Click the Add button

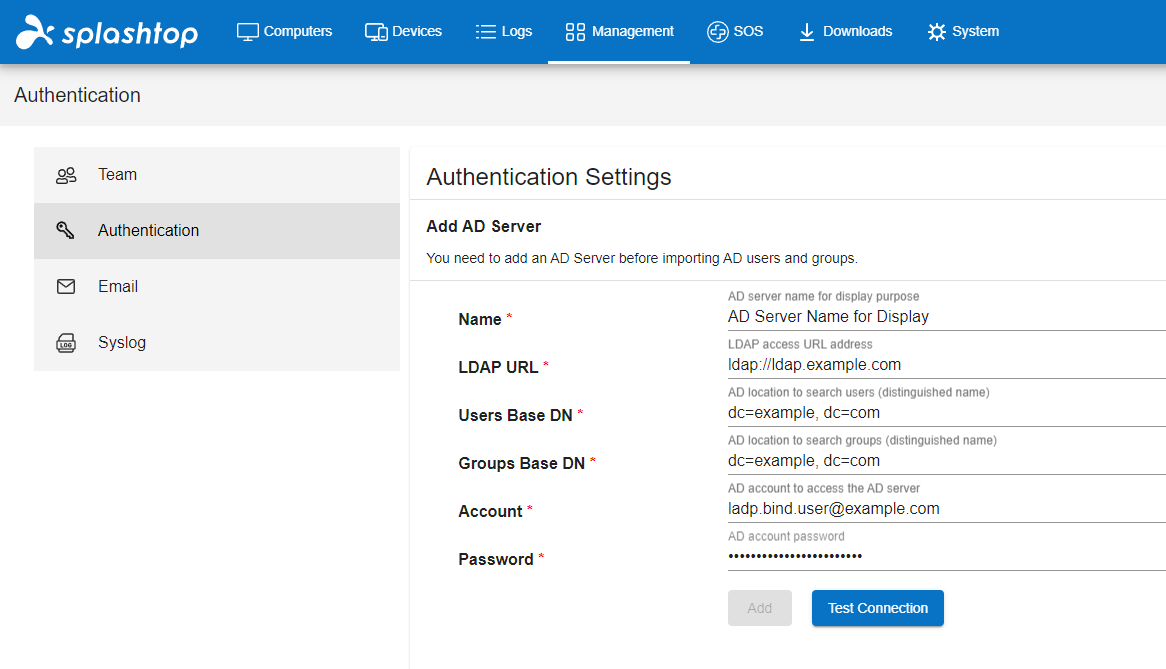(759, 608)
